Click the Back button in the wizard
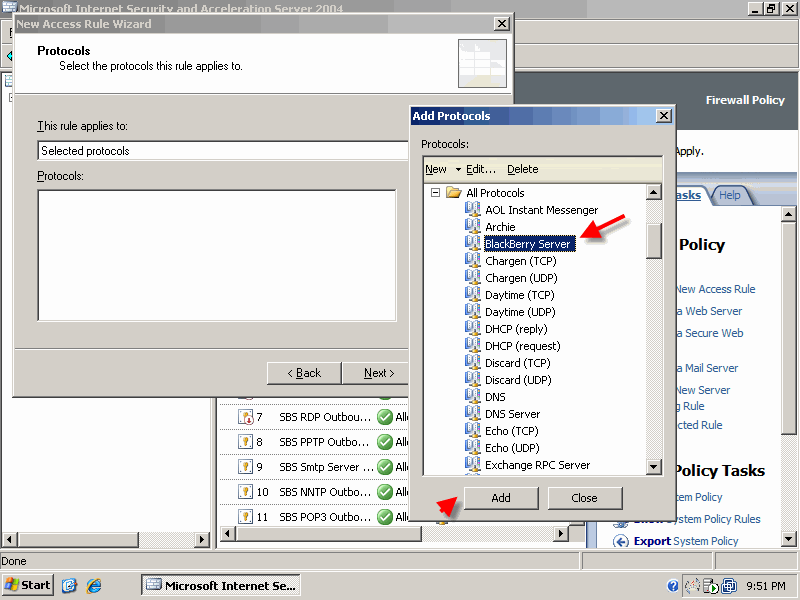The image size is (800, 600). click(304, 373)
